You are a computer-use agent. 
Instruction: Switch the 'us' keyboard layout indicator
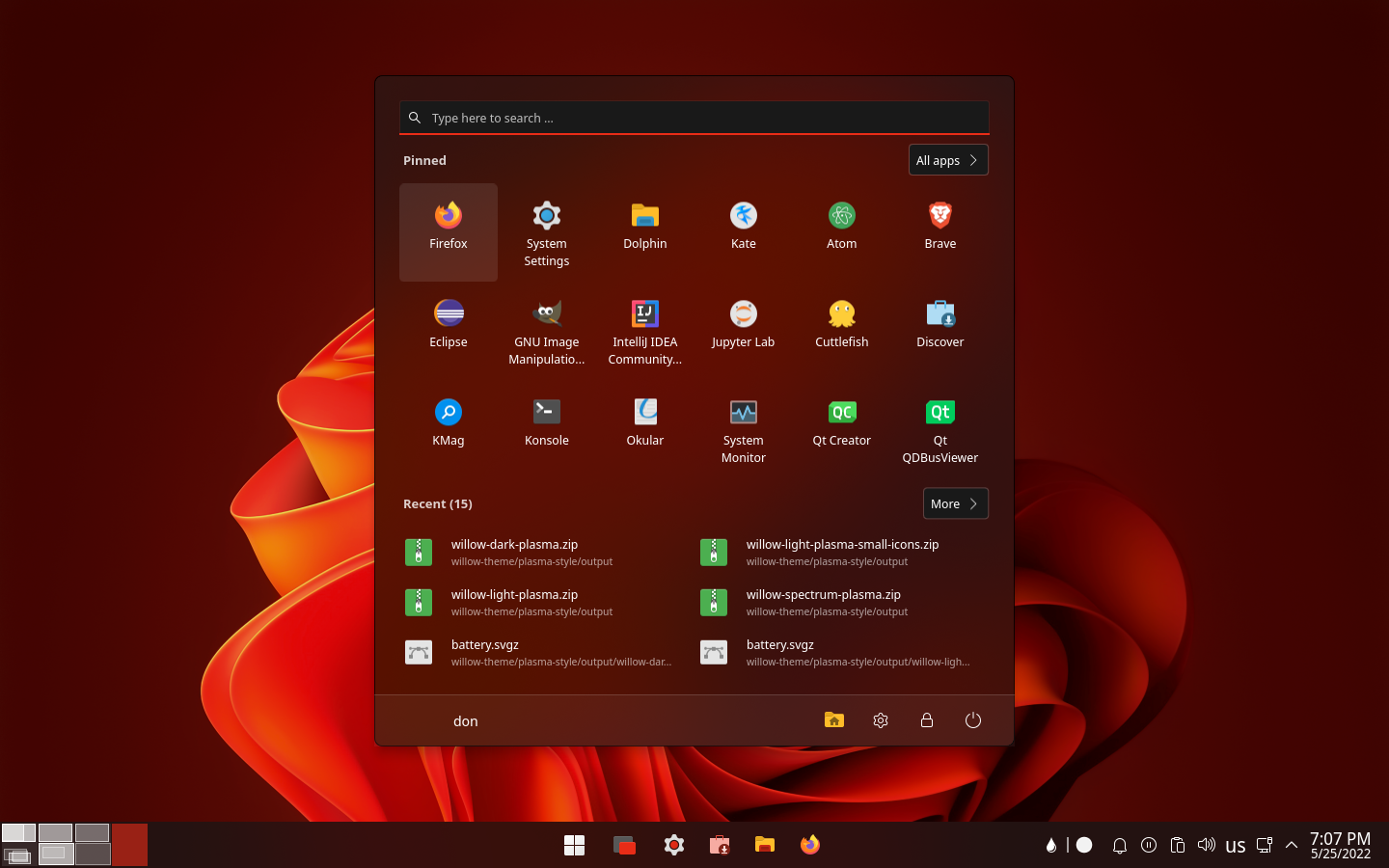[x=1236, y=846]
